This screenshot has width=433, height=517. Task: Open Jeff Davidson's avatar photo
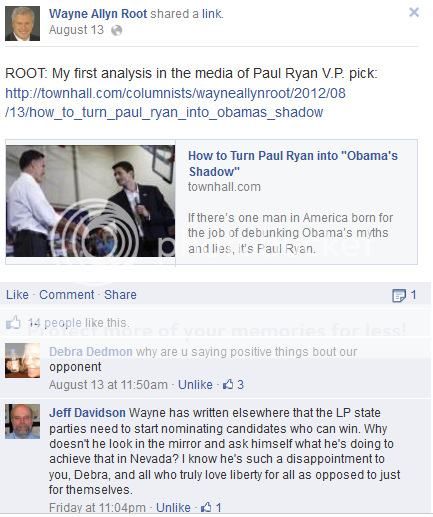click(22, 421)
